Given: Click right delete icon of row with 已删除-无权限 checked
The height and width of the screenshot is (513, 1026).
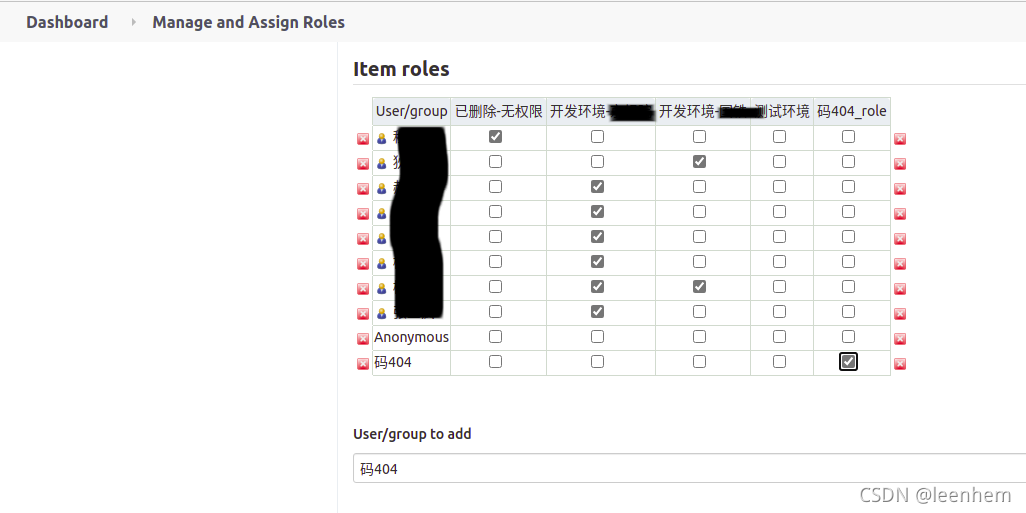Looking at the screenshot, I should pos(900,139).
